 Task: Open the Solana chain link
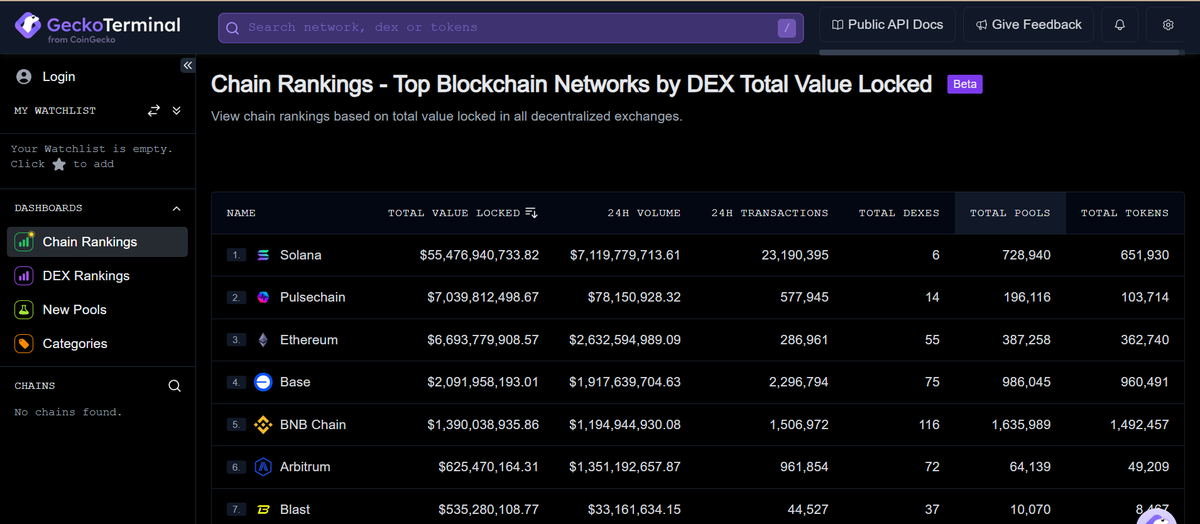click(301, 255)
